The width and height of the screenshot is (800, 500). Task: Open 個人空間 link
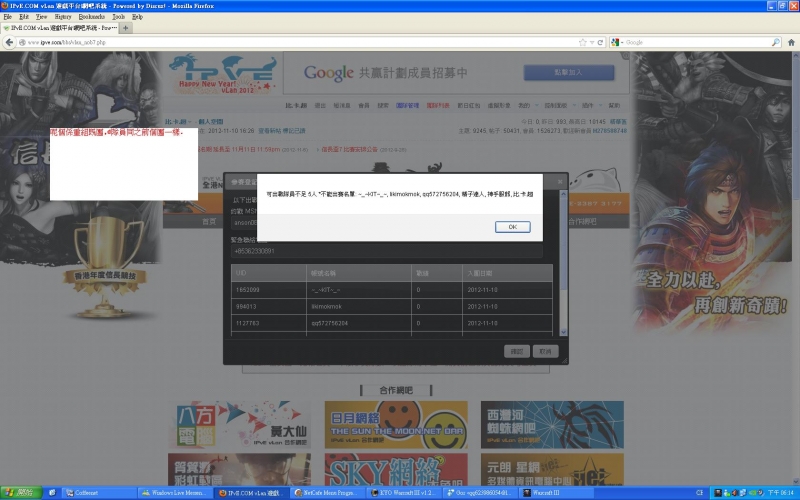pos(210,121)
